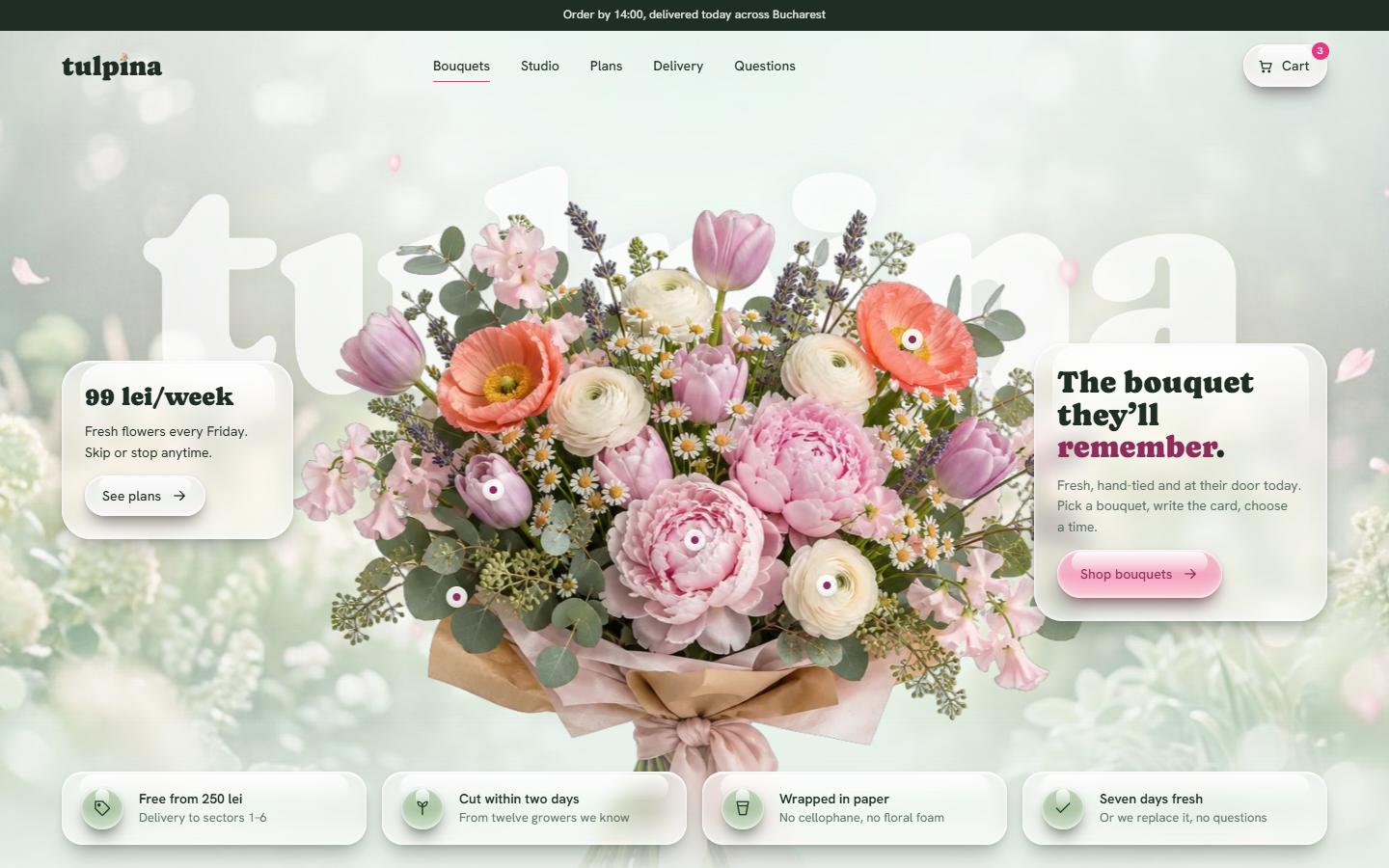Viewport: 1389px width, 868px height.
Task: Open the Plans nav link
Action: click(x=606, y=66)
